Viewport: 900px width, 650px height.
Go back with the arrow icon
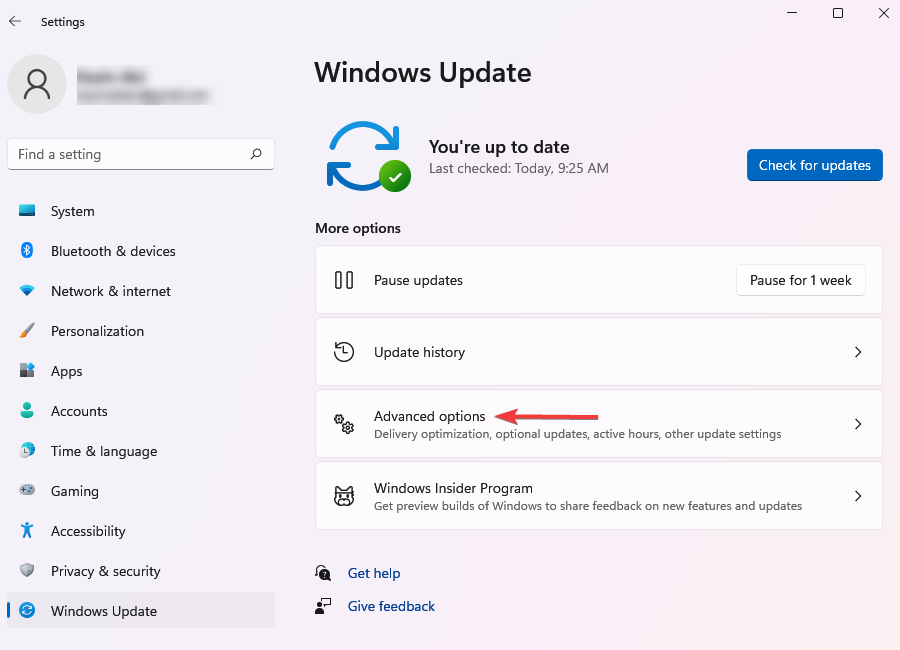15,21
